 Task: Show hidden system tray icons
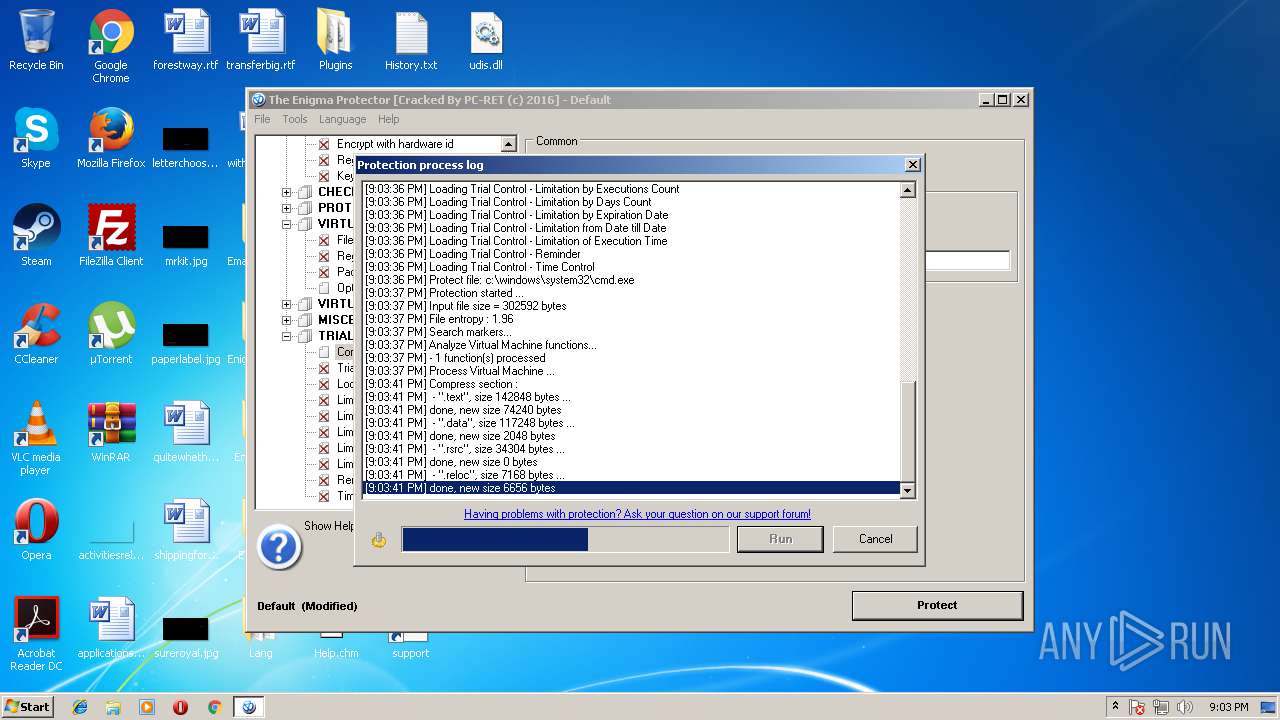[1115, 707]
